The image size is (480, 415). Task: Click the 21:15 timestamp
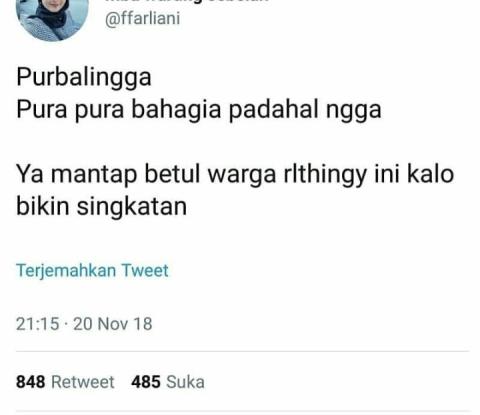(38, 324)
